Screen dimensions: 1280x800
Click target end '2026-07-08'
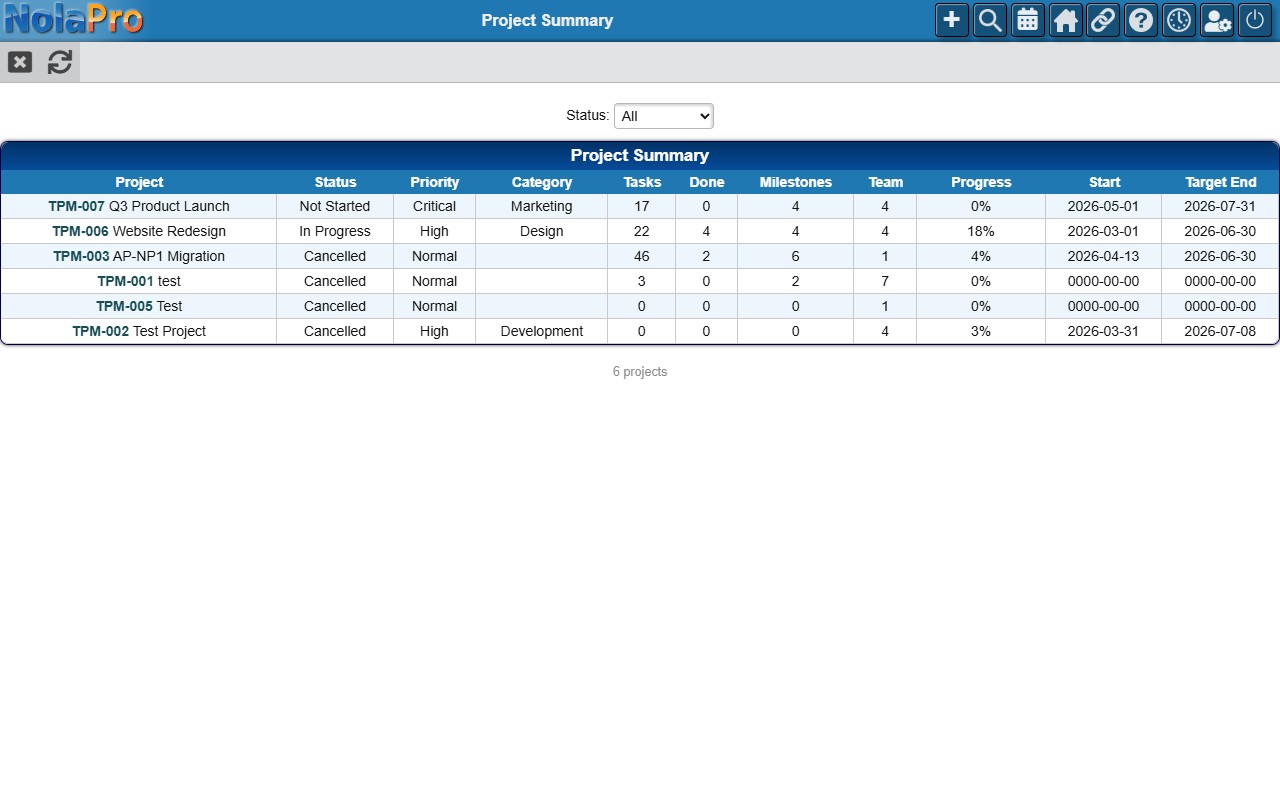click(1220, 331)
